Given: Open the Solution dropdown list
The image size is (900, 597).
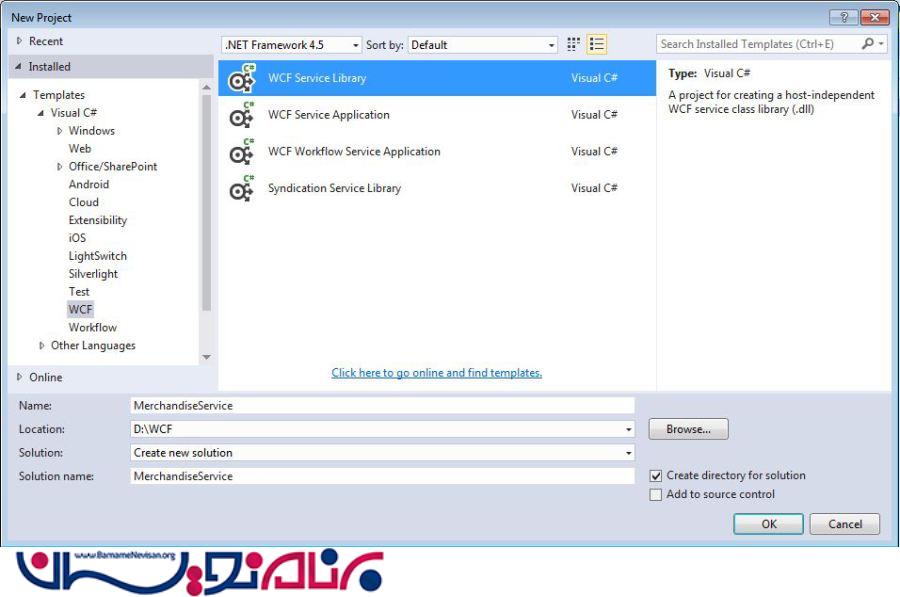Looking at the screenshot, I should [382, 453].
